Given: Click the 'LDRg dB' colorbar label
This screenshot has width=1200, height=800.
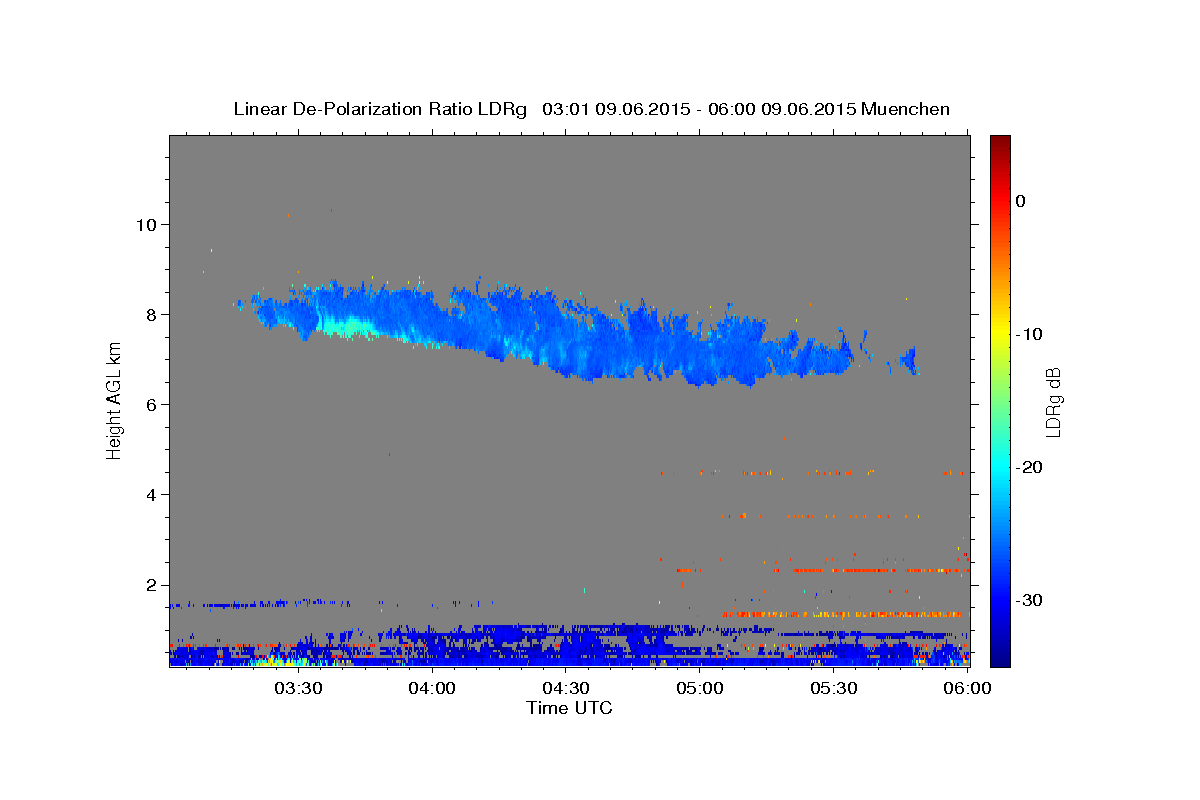Looking at the screenshot, I should click(1053, 400).
